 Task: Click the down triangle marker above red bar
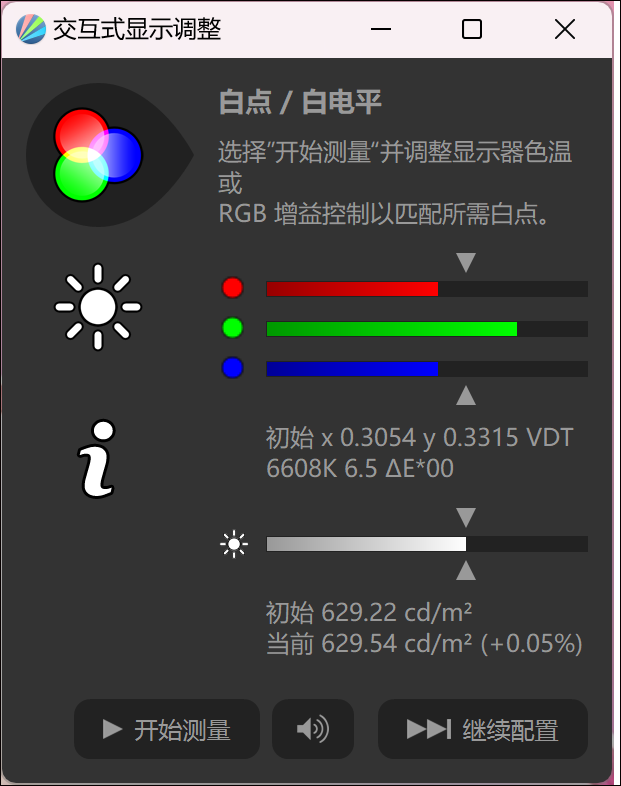tap(466, 262)
